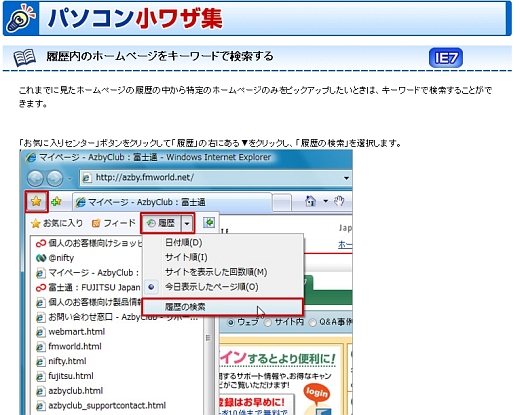Image resolution: width=520 pixels, height=415 pixels.
Task: Click the IE icon on the page tab
Action: pyautogui.click(x=80, y=202)
